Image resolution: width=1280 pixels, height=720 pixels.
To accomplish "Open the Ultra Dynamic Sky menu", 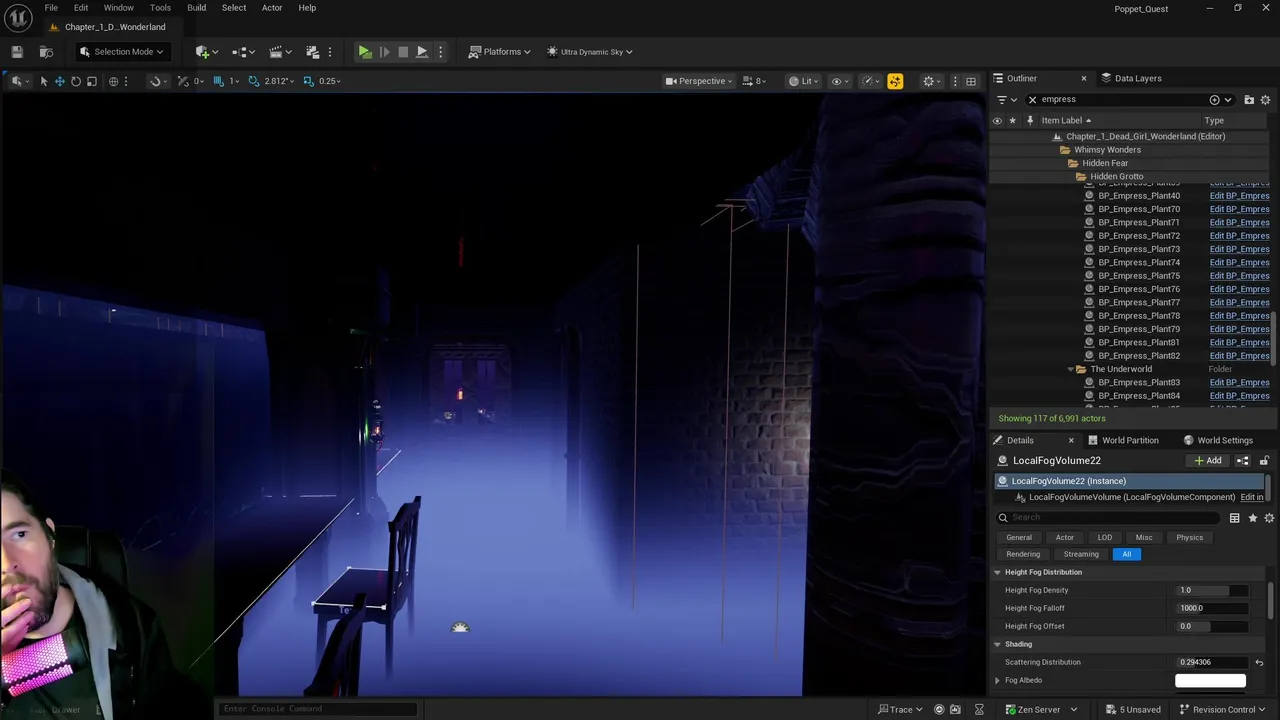I will point(589,52).
